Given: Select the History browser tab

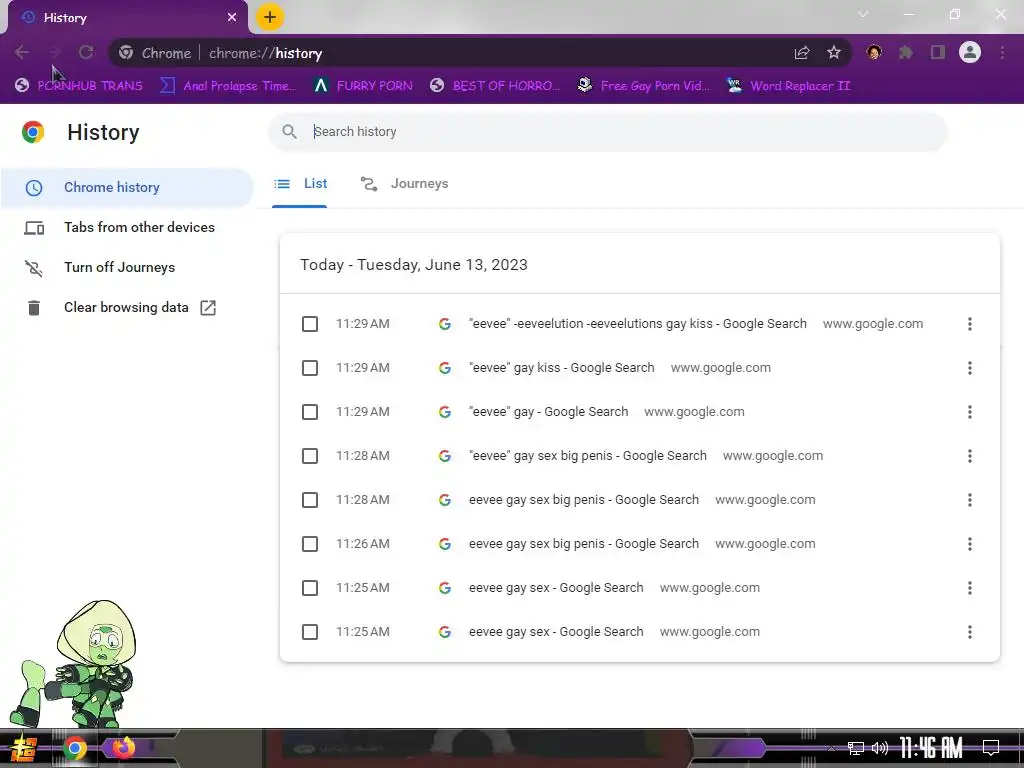Looking at the screenshot, I should (x=127, y=18).
